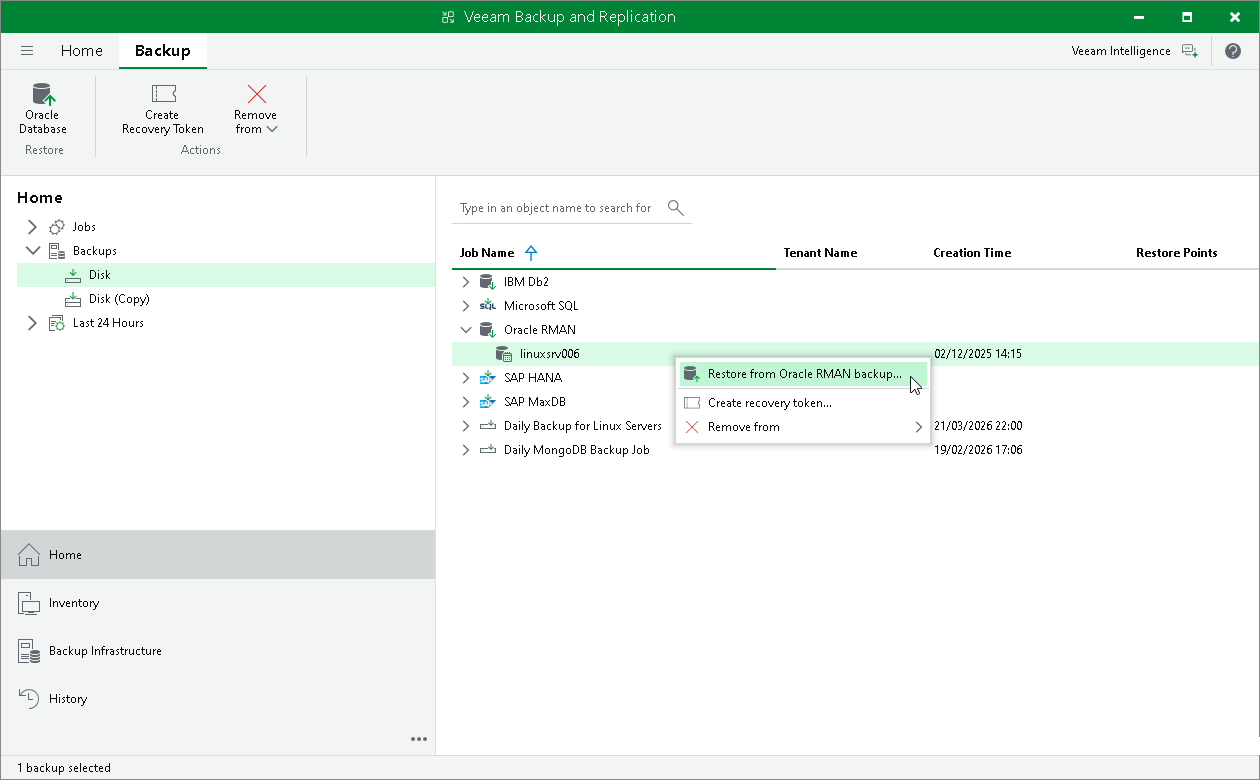Screen dimensions: 1260x780
Task: Click the SAP HANA icon
Action: point(488,378)
